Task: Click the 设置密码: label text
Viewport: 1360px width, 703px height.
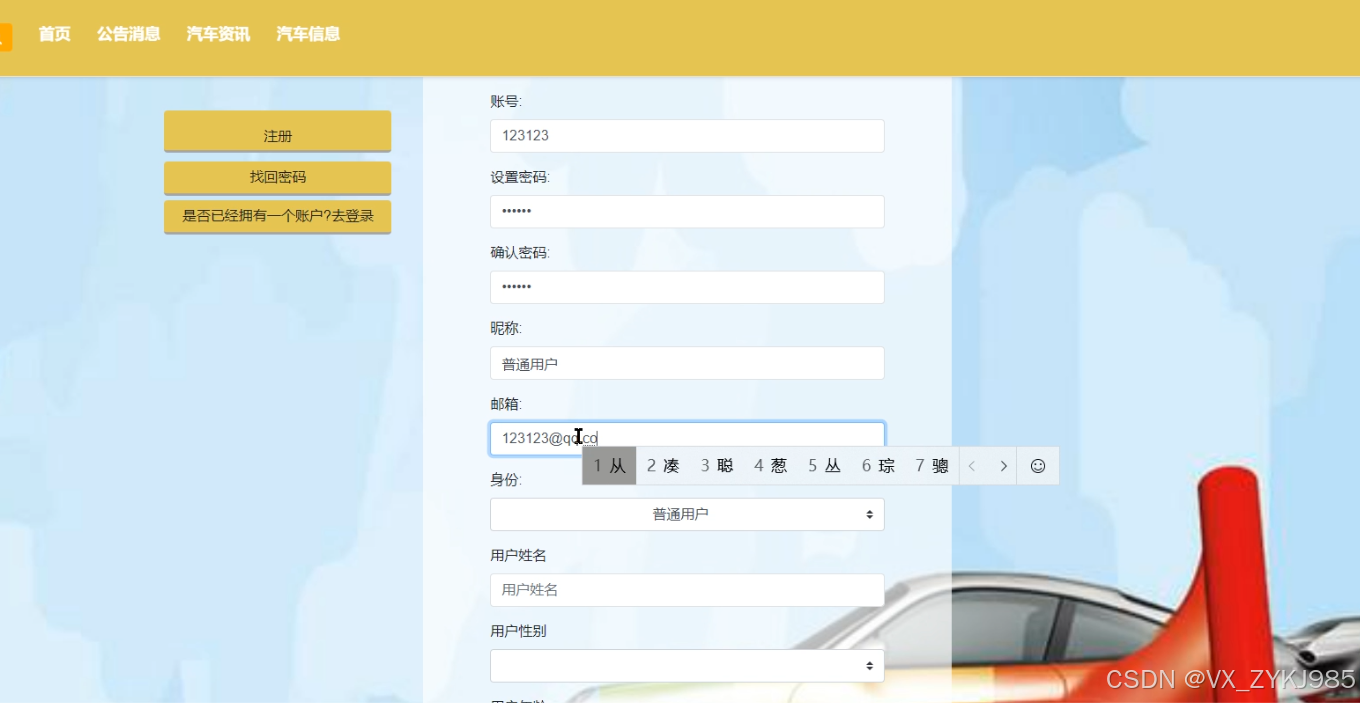Action: [x=520, y=177]
